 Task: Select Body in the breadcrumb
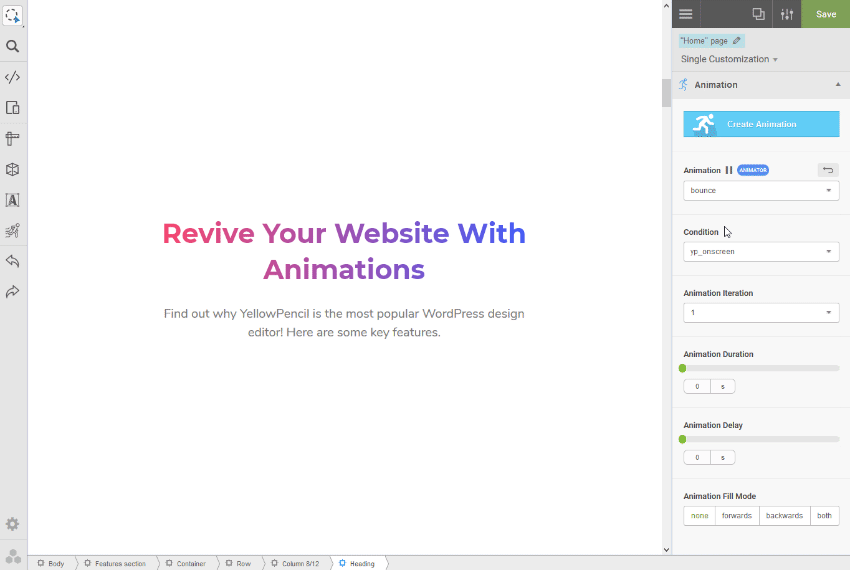coord(51,563)
